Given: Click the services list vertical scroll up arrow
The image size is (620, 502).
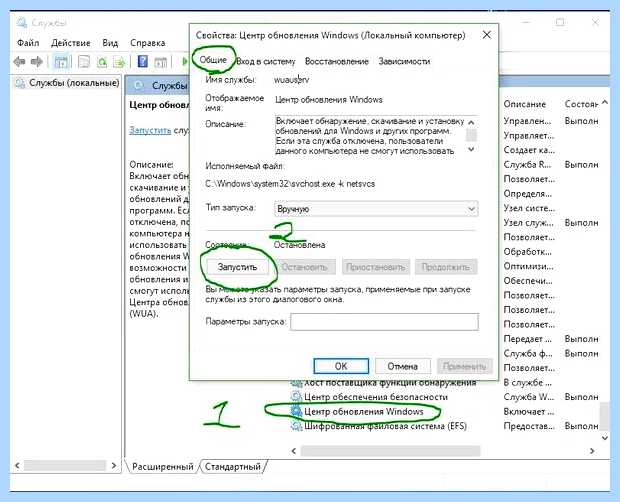Looking at the screenshot, I should [x=605, y=102].
